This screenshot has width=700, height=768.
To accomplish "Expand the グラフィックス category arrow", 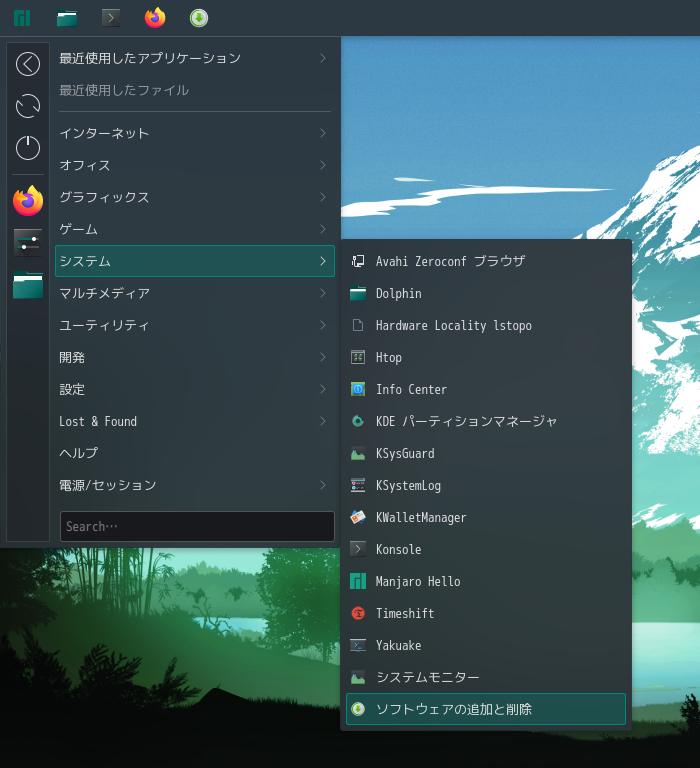I will pyautogui.click(x=323, y=197).
